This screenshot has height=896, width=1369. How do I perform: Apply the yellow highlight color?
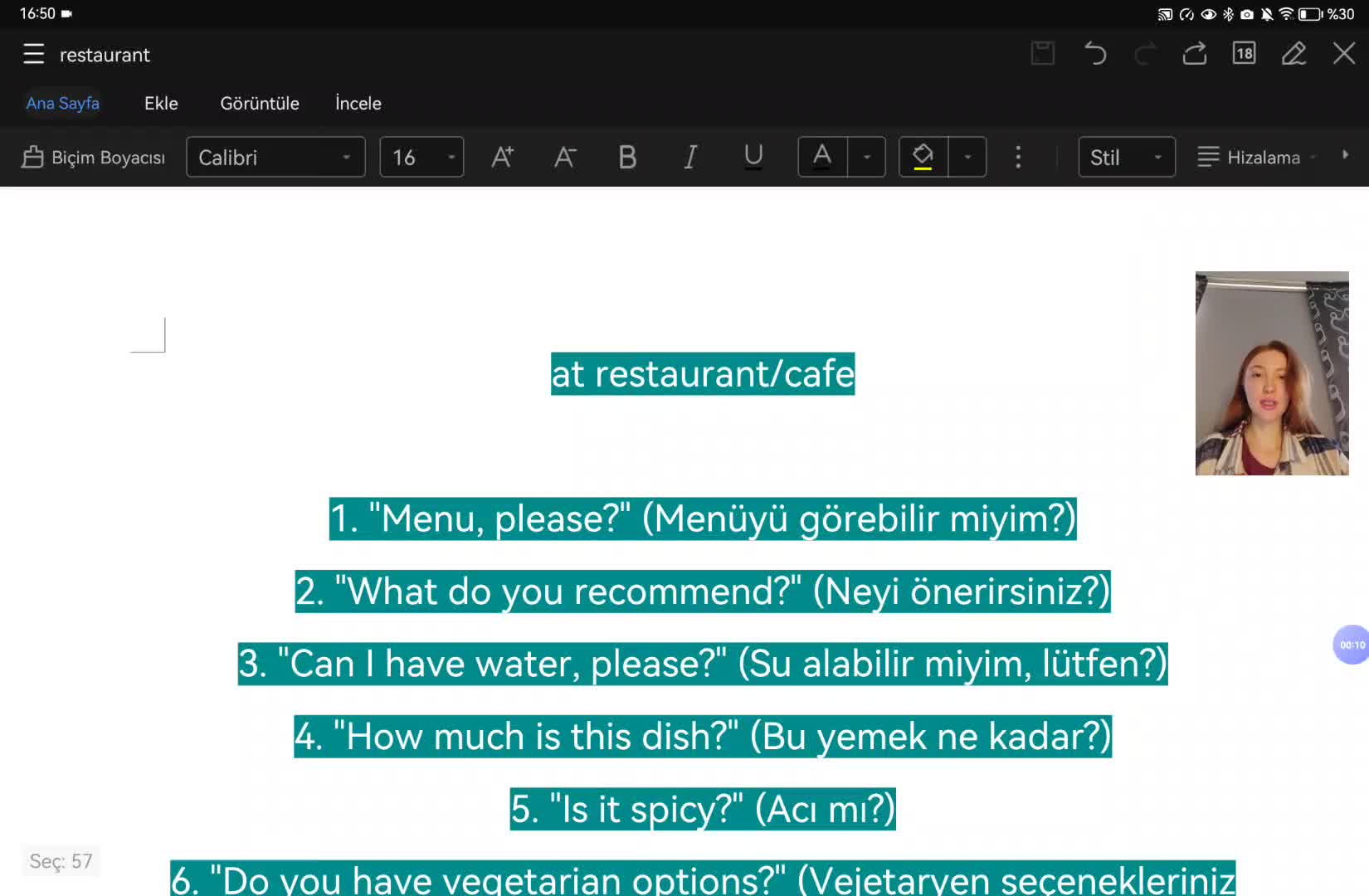pos(923,157)
